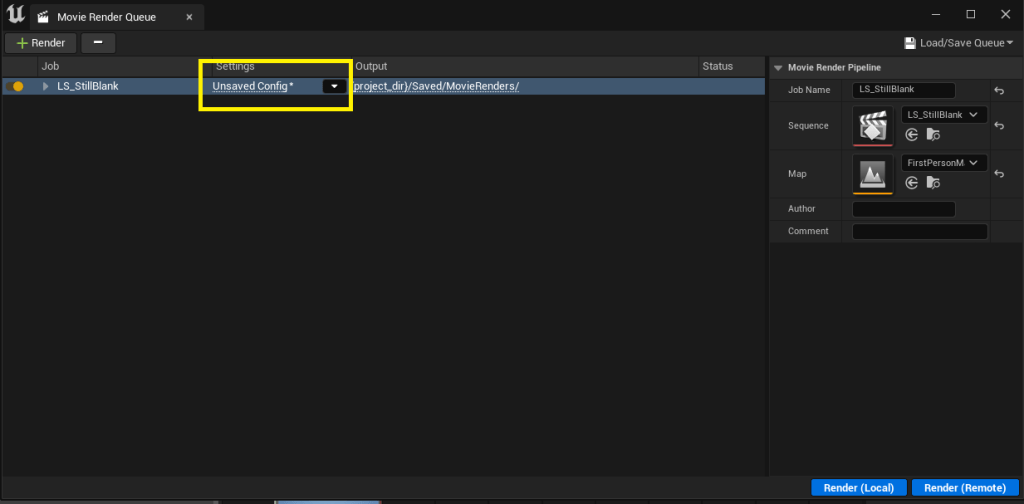Open the LS_StillBlank sequence dropdown
The width and height of the screenshot is (1024, 504).
pos(944,115)
